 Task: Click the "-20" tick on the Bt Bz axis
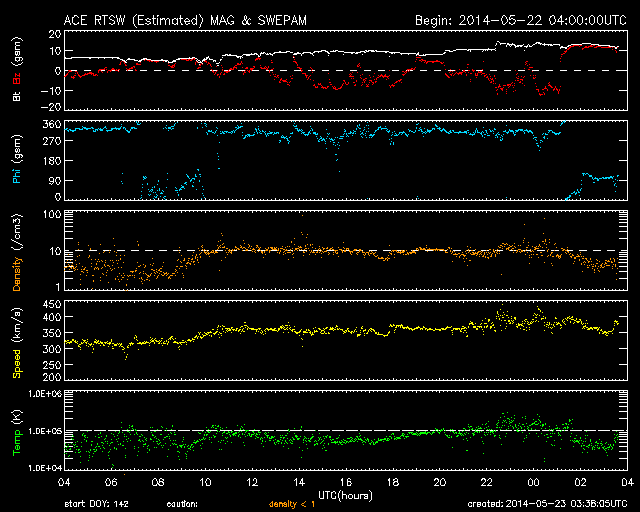click(x=51, y=107)
